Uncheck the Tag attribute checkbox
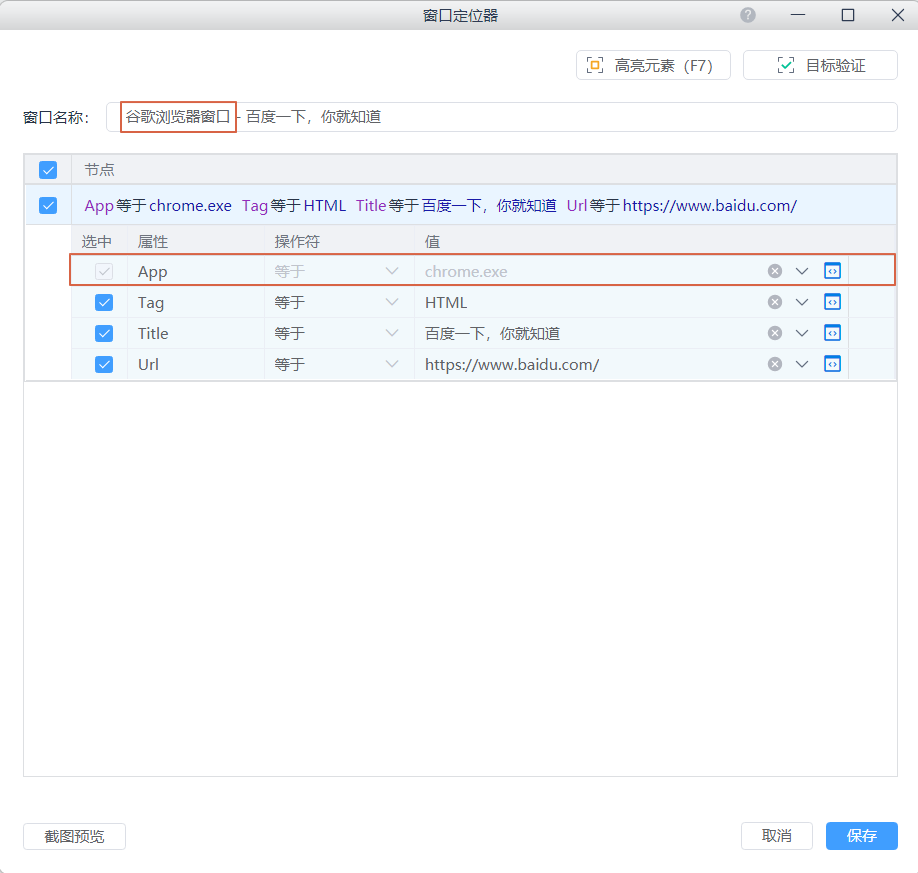This screenshot has width=918, height=873. tap(104, 302)
